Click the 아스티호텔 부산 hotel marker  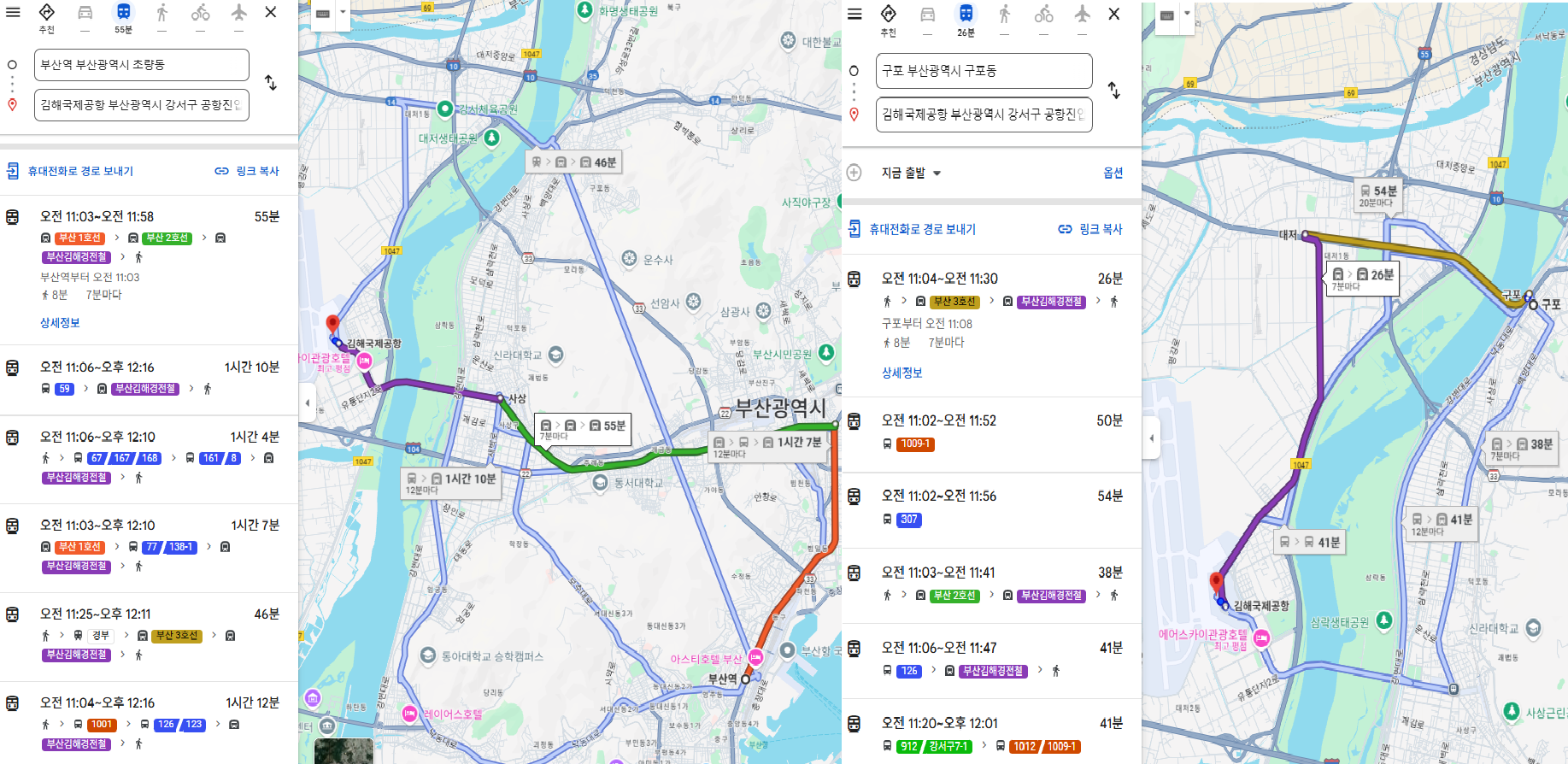pyautogui.click(x=755, y=657)
